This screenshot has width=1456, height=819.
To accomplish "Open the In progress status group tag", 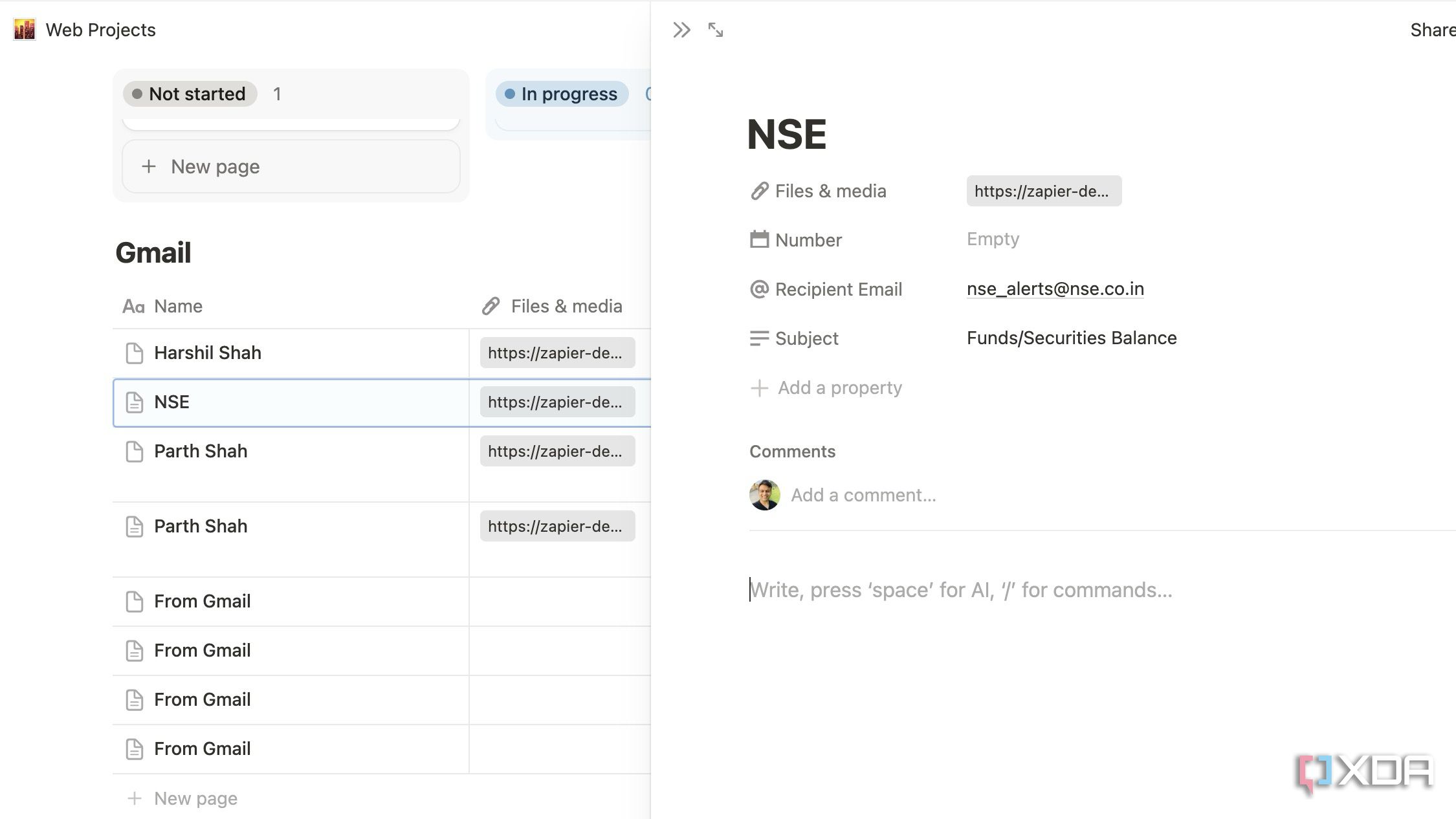I will [x=562, y=94].
